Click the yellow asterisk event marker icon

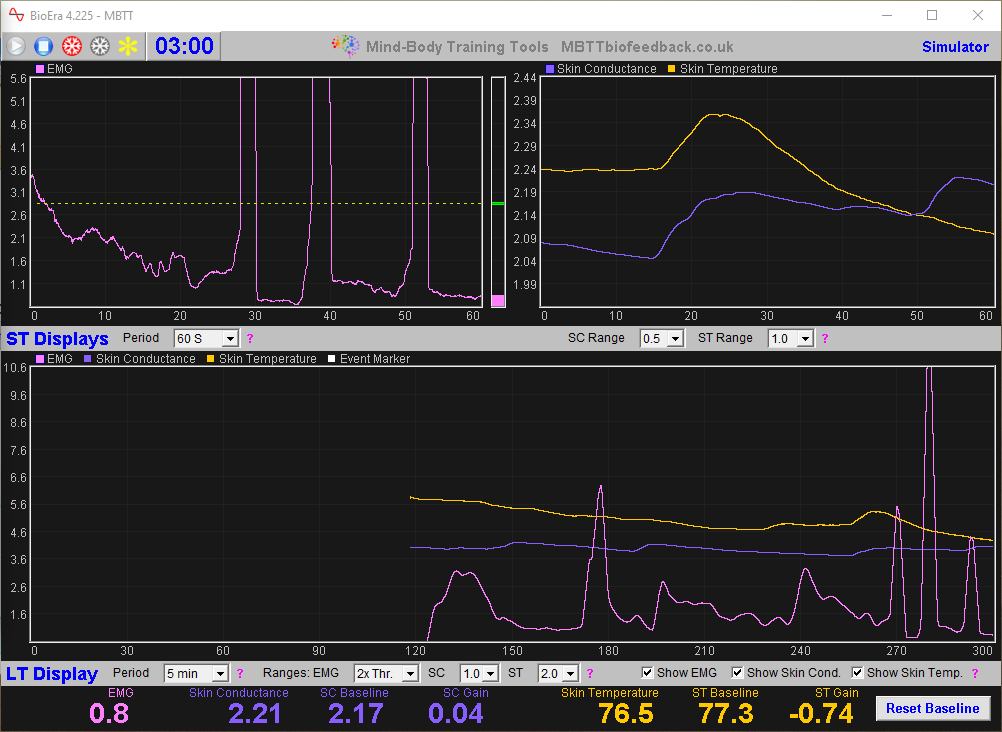(126, 46)
